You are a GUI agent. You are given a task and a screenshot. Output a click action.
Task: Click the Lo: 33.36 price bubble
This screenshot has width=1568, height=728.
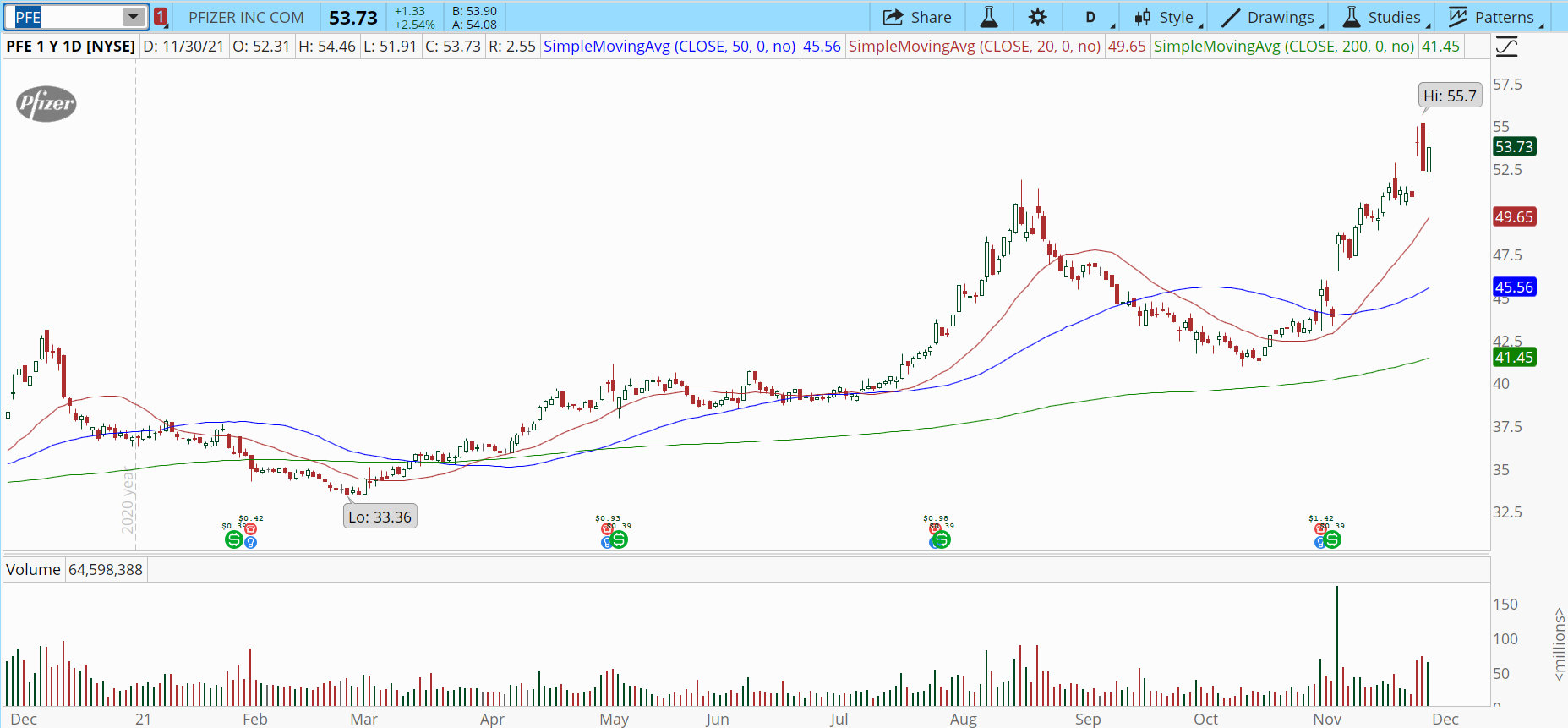(x=380, y=517)
